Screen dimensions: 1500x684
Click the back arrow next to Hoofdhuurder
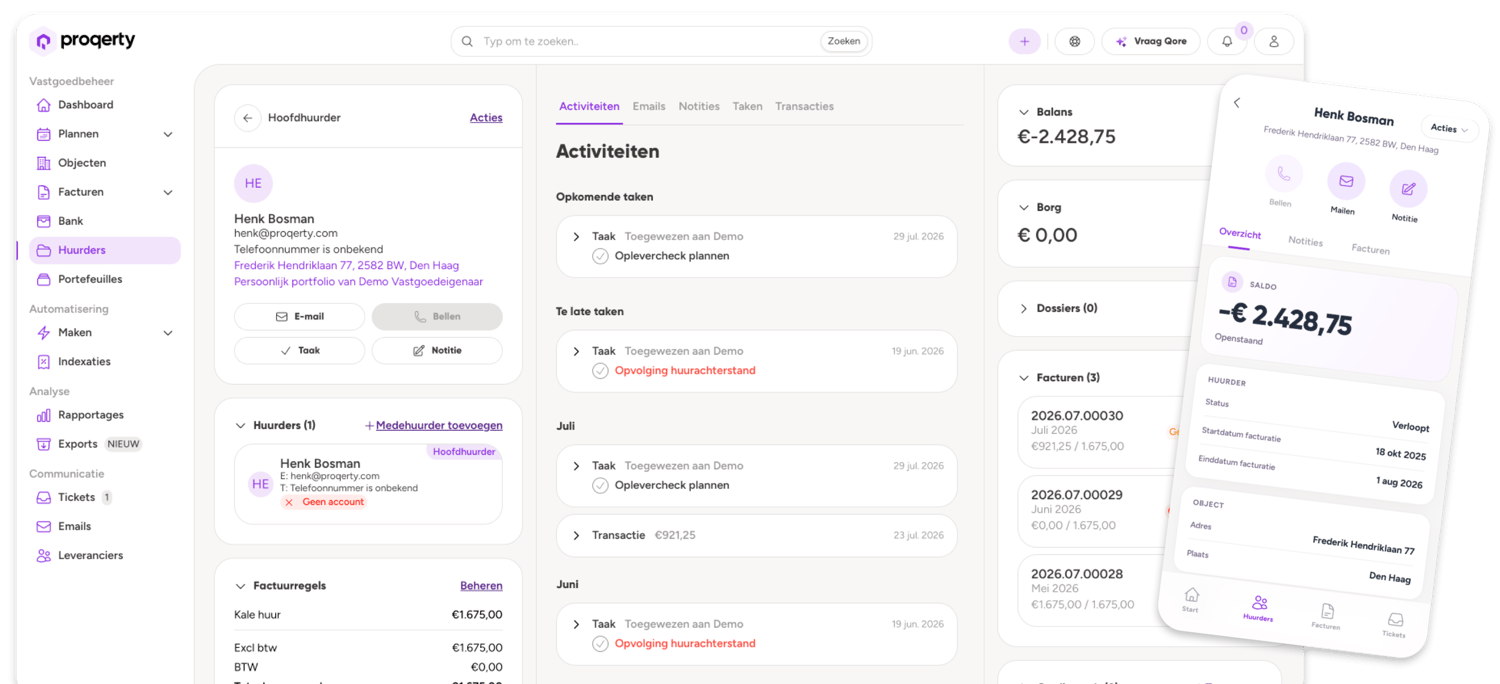pos(248,118)
